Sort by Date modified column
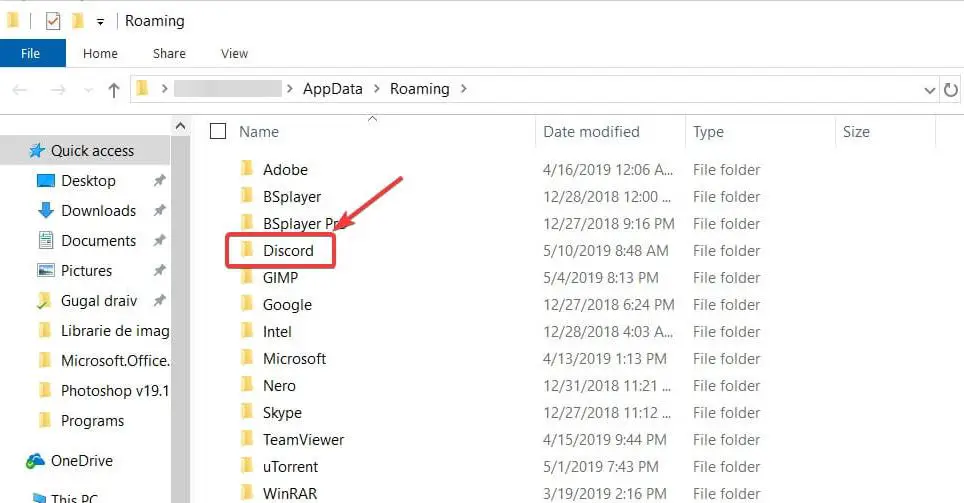Screen dimensions: 964x503 coord(591,132)
